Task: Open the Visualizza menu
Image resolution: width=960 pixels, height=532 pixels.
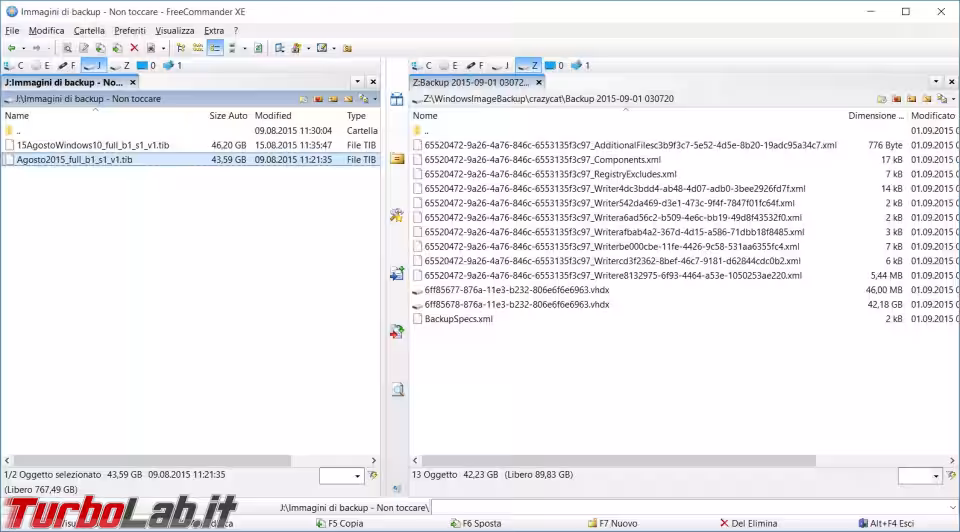Action: click(175, 31)
